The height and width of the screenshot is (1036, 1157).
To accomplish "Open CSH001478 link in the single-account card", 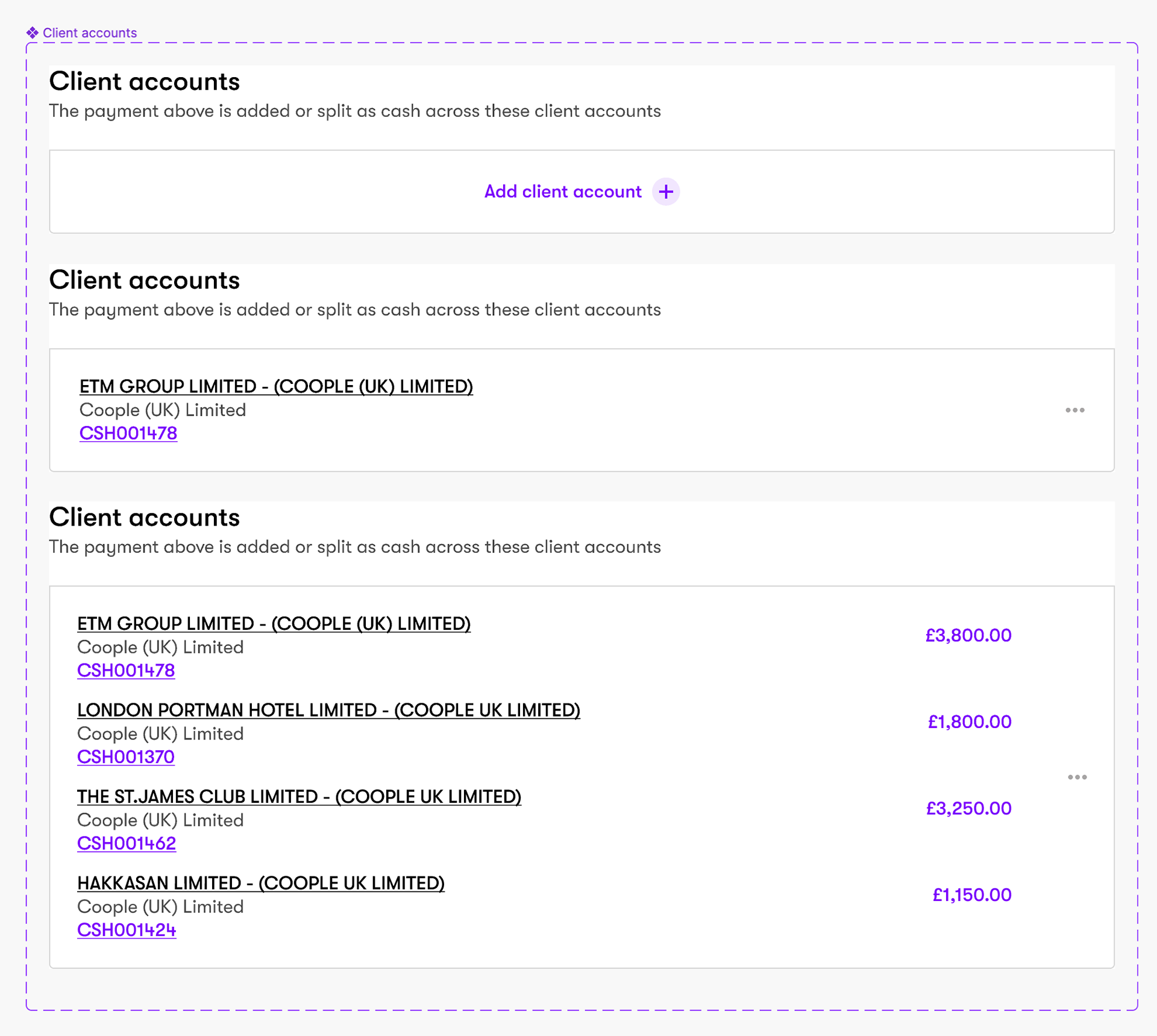I will [128, 433].
